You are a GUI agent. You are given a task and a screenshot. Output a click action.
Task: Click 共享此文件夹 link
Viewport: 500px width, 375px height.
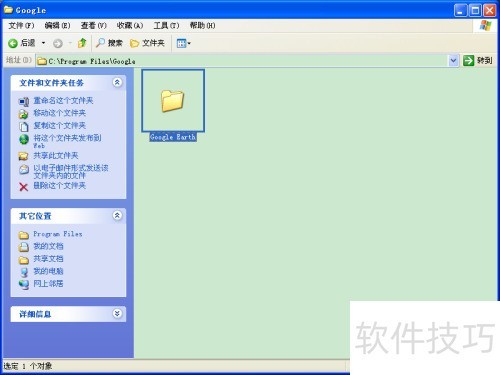click(x=56, y=156)
